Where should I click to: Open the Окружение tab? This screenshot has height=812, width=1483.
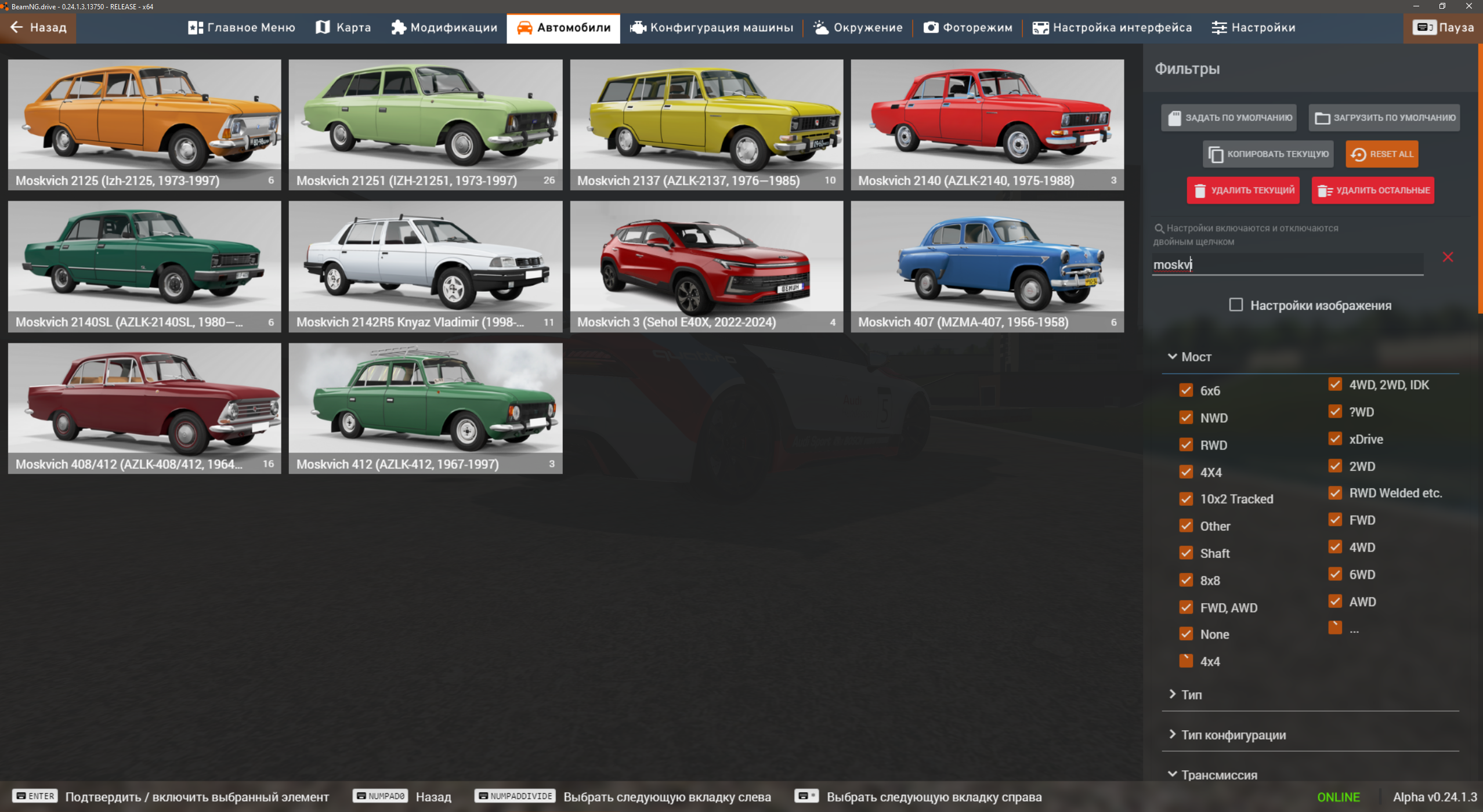coord(858,28)
